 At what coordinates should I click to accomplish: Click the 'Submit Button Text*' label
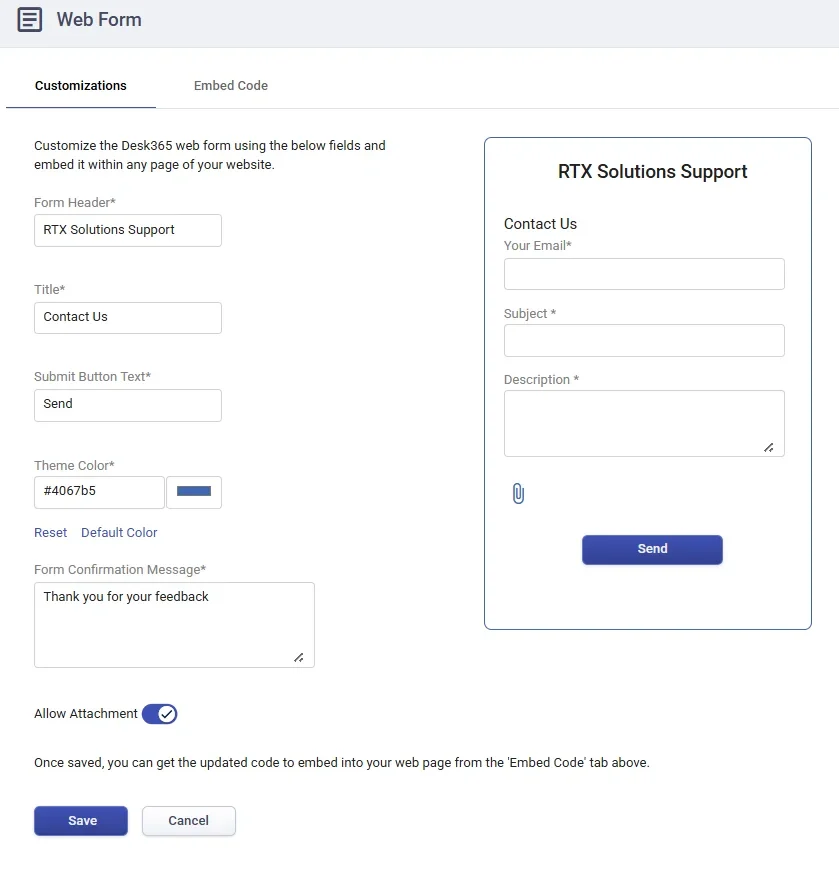point(92,376)
